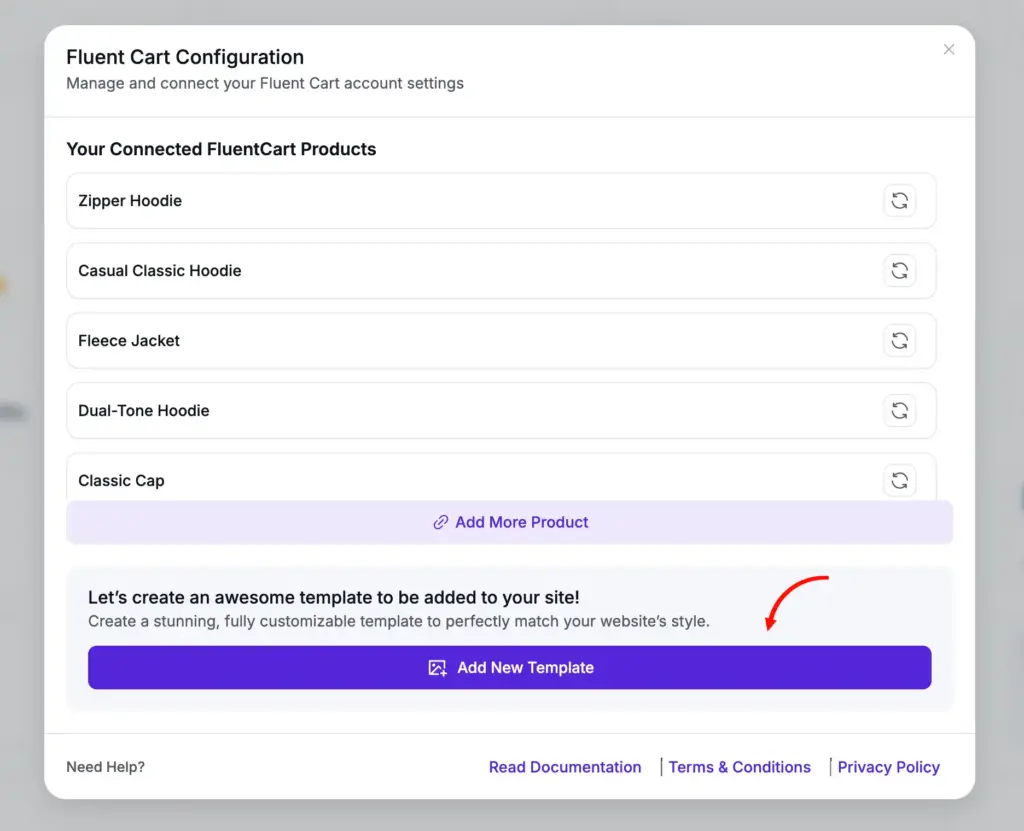Click the image icon on Add New Template

click(435, 667)
